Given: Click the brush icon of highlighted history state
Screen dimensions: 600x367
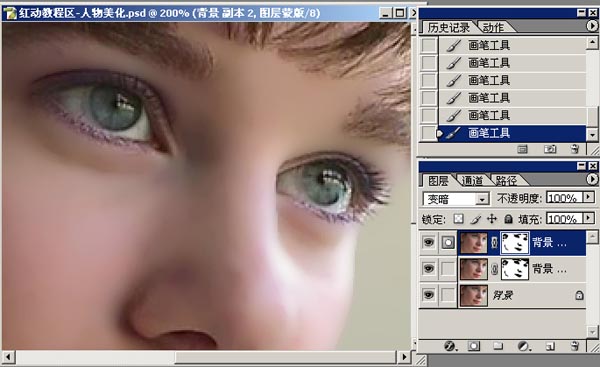Looking at the screenshot, I should [453, 134].
